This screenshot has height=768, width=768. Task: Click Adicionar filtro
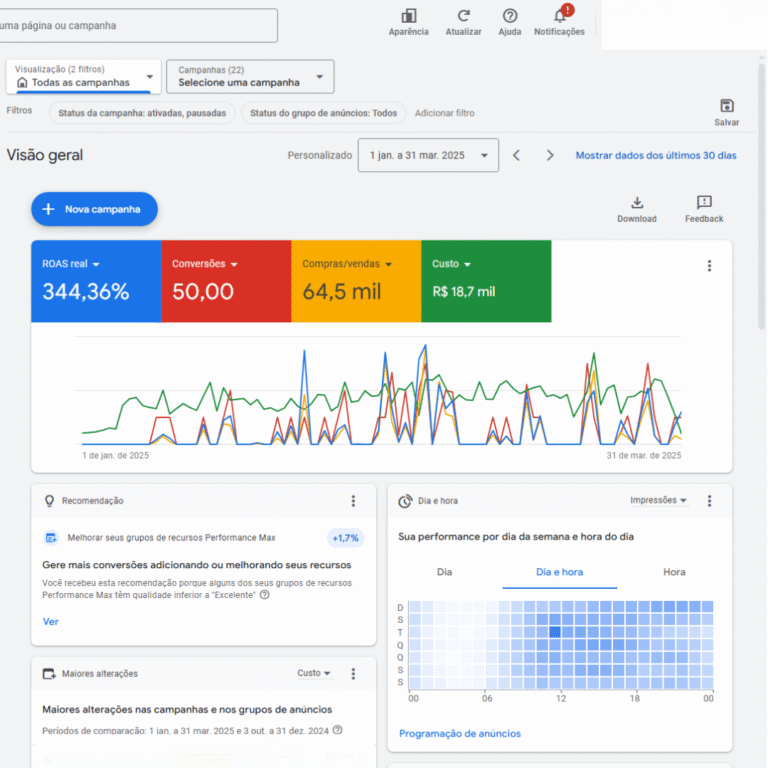445,113
